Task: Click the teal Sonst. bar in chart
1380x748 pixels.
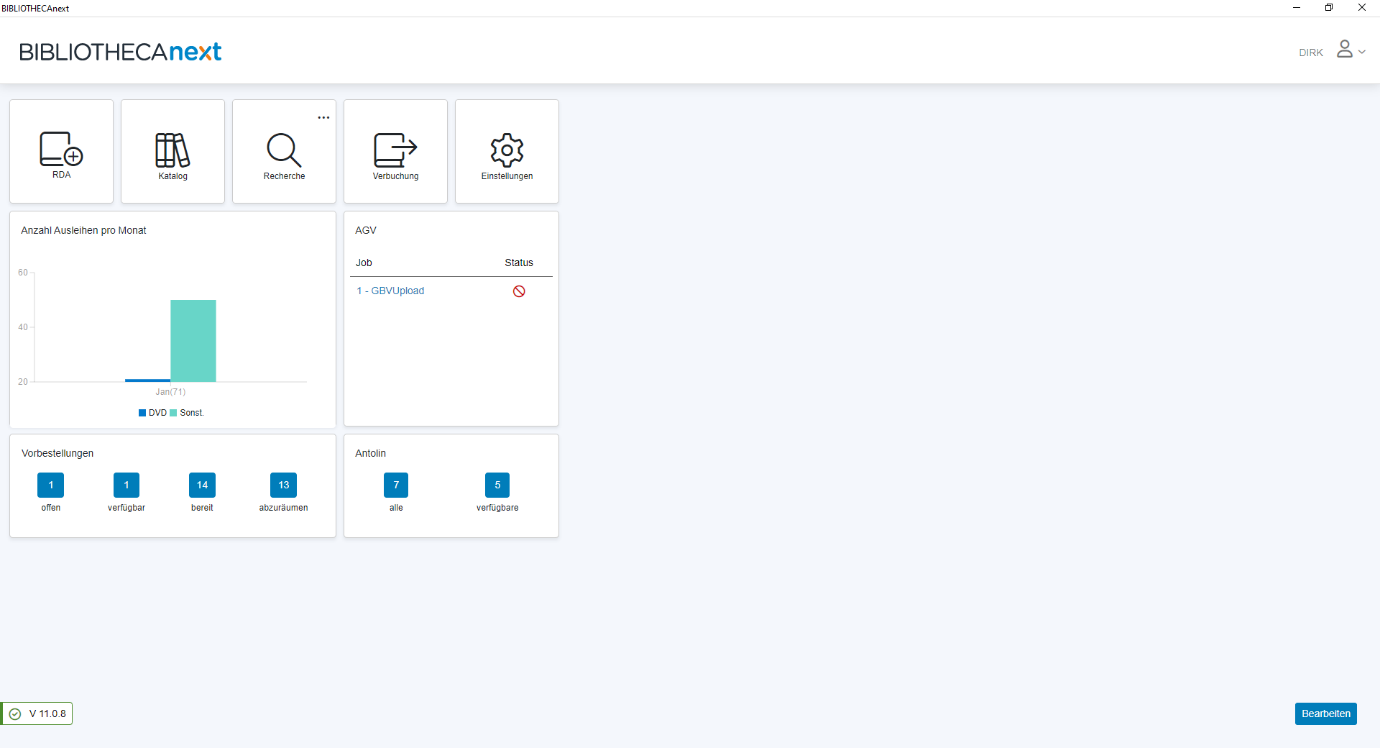Action: [193, 340]
